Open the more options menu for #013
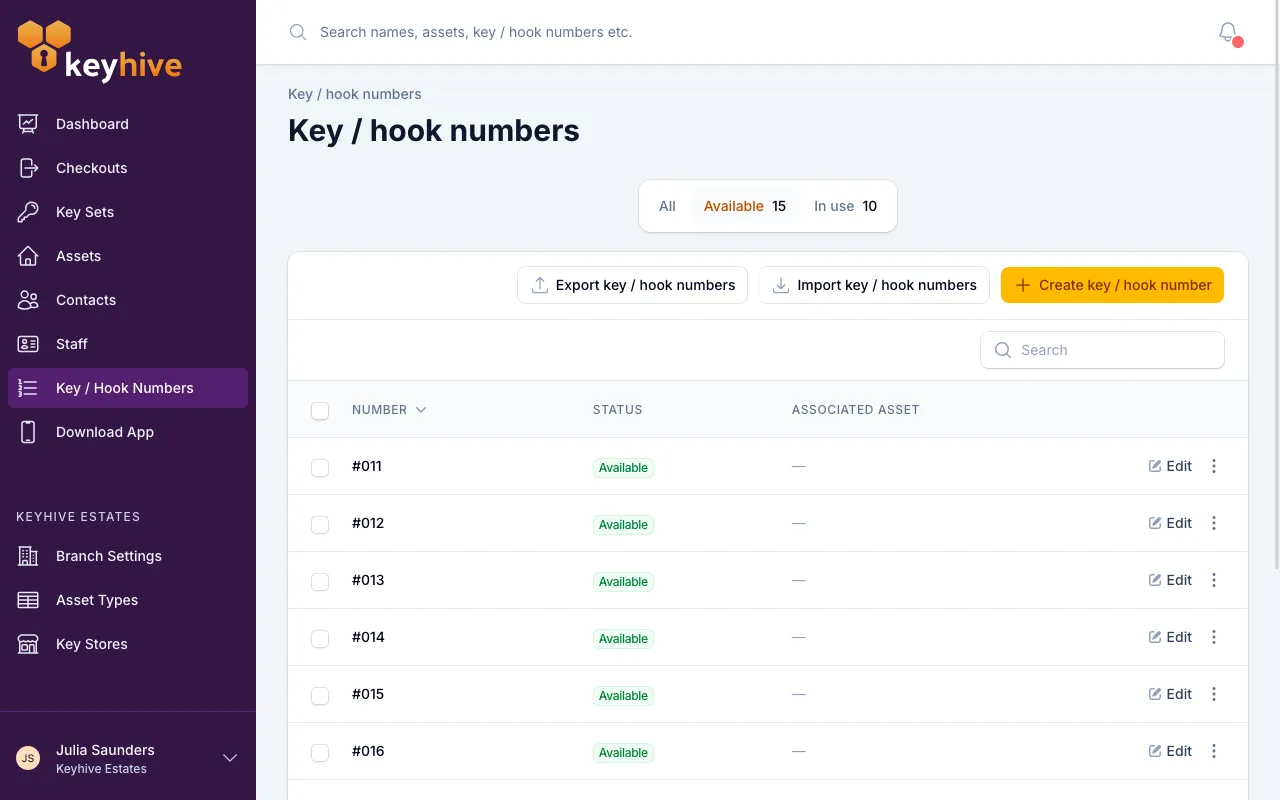Image resolution: width=1280 pixels, height=800 pixels. pyautogui.click(x=1214, y=580)
